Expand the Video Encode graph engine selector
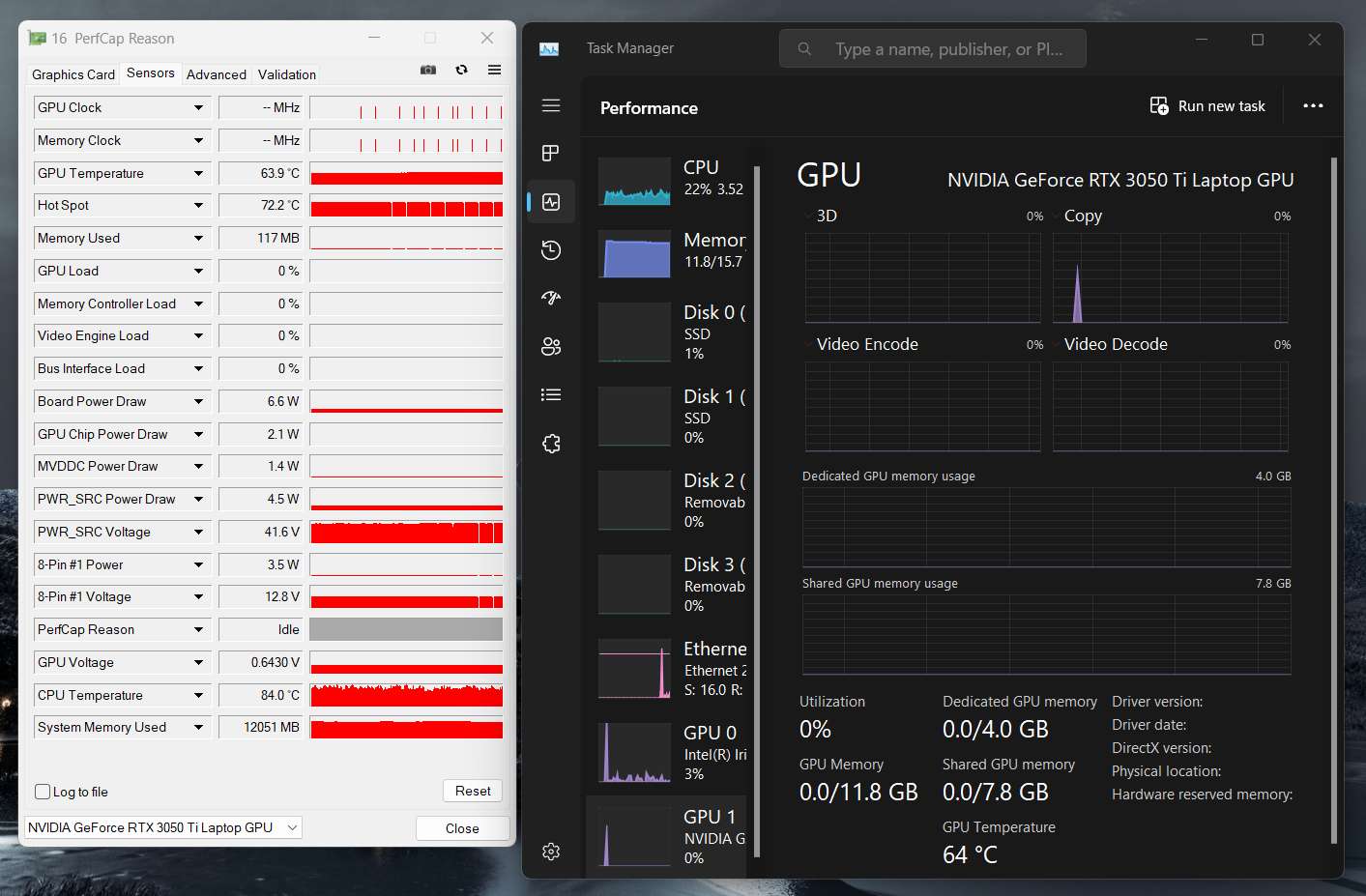The image size is (1366, 896). tap(808, 344)
